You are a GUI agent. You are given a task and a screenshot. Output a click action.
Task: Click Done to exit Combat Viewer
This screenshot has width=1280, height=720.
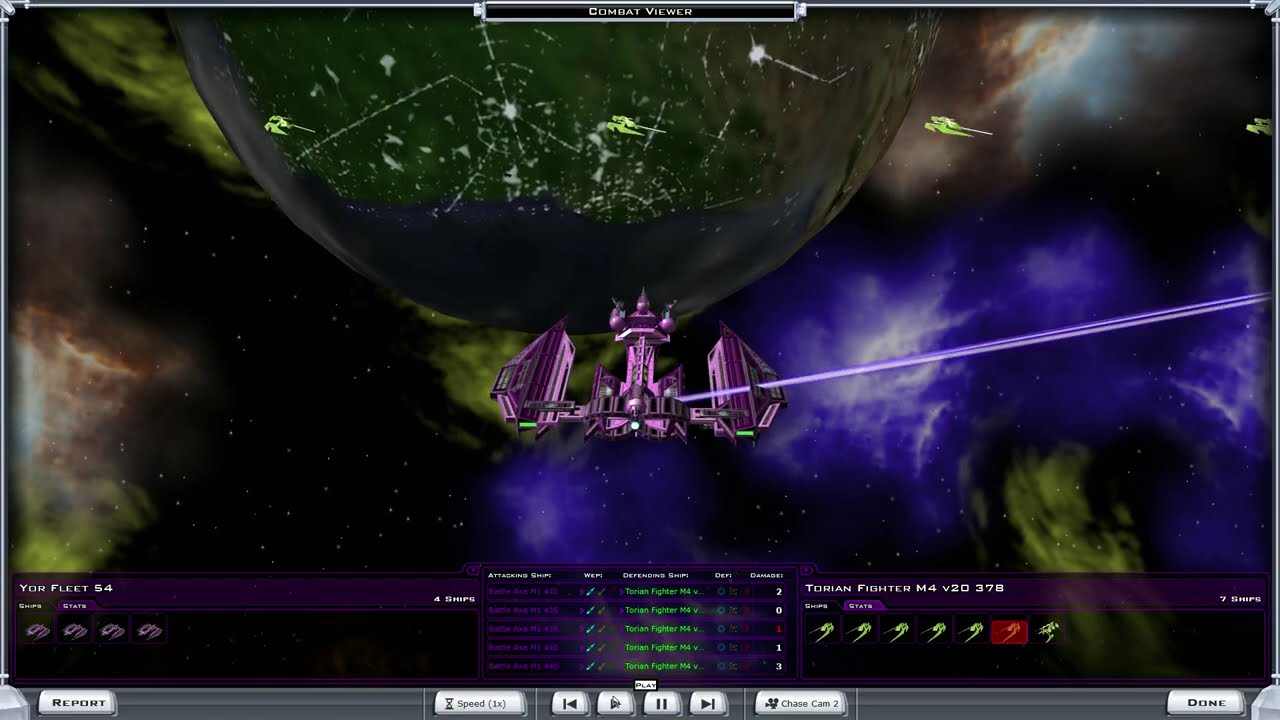click(1206, 703)
